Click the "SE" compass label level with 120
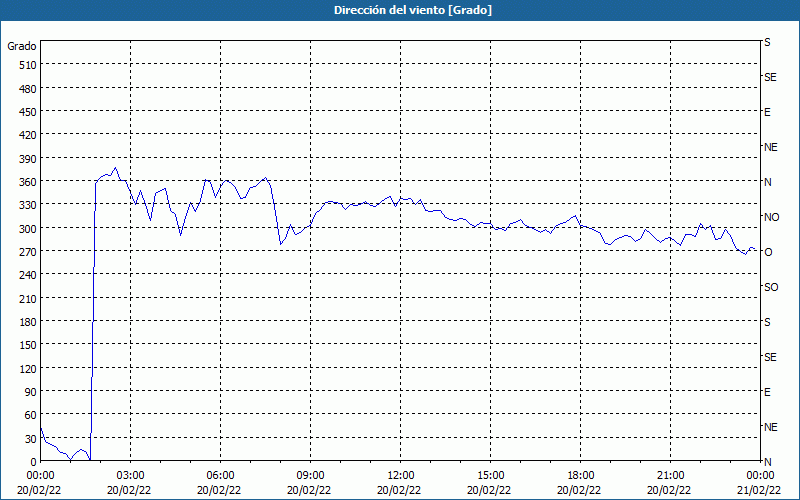 (x=770, y=357)
